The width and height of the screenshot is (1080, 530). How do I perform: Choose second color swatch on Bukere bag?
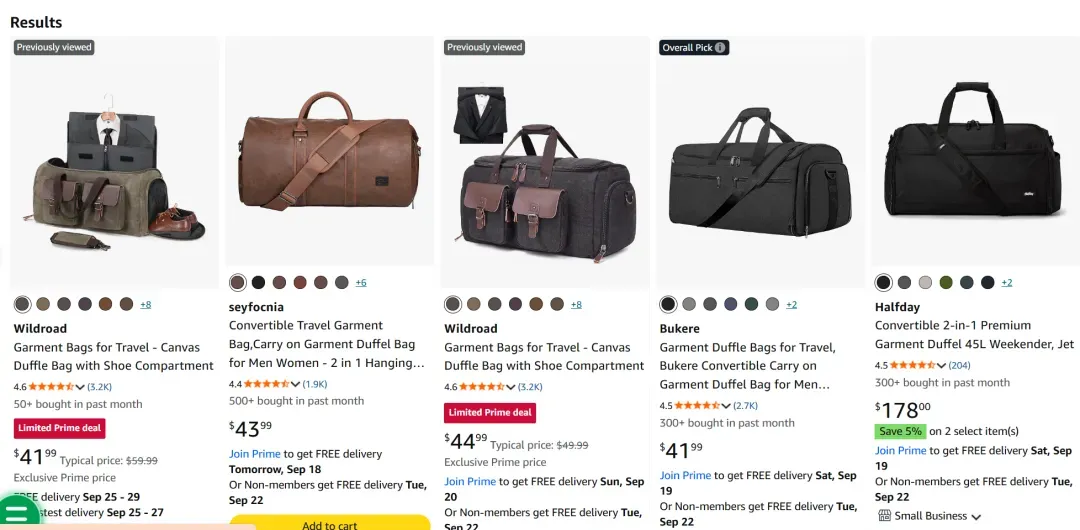[x=689, y=304]
